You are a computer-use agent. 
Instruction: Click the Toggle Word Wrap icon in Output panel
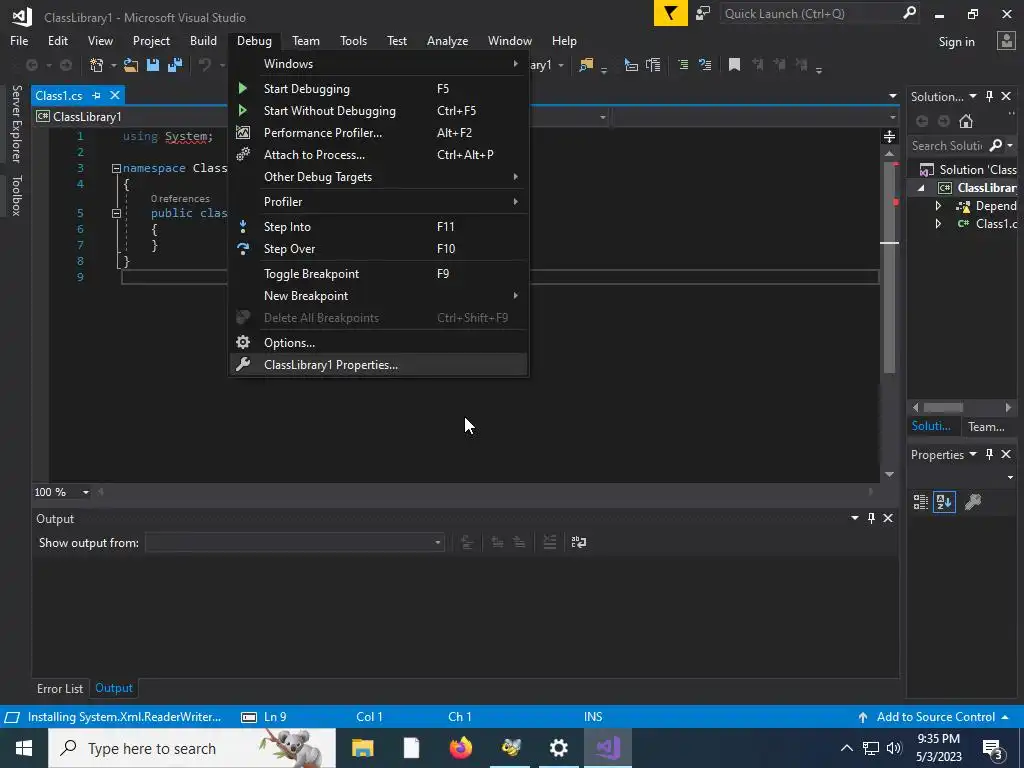click(x=579, y=542)
